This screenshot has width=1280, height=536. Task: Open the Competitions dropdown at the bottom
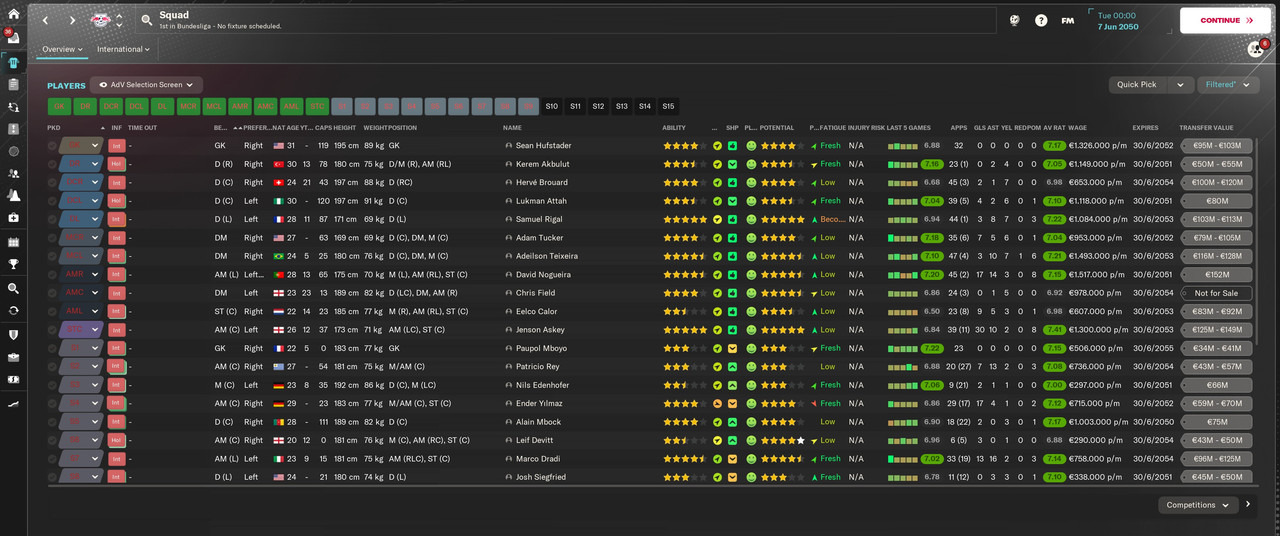(x=1198, y=505)
